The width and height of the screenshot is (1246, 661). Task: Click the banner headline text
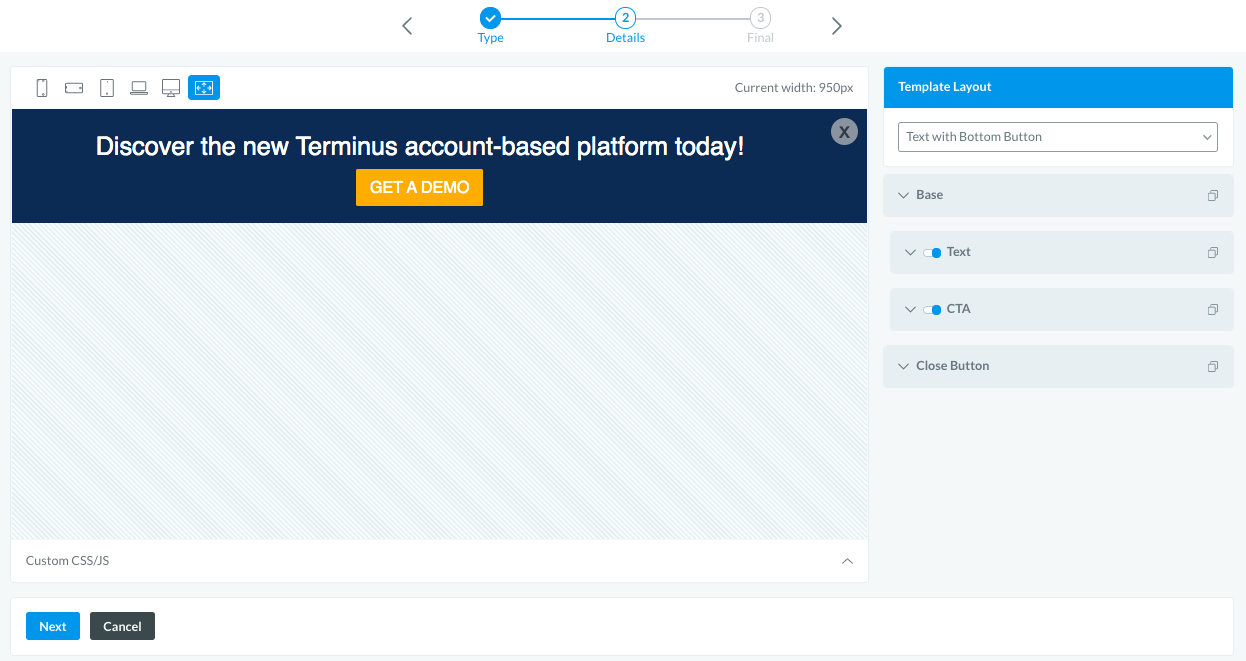pyautogui.click(x=420, y=147)
